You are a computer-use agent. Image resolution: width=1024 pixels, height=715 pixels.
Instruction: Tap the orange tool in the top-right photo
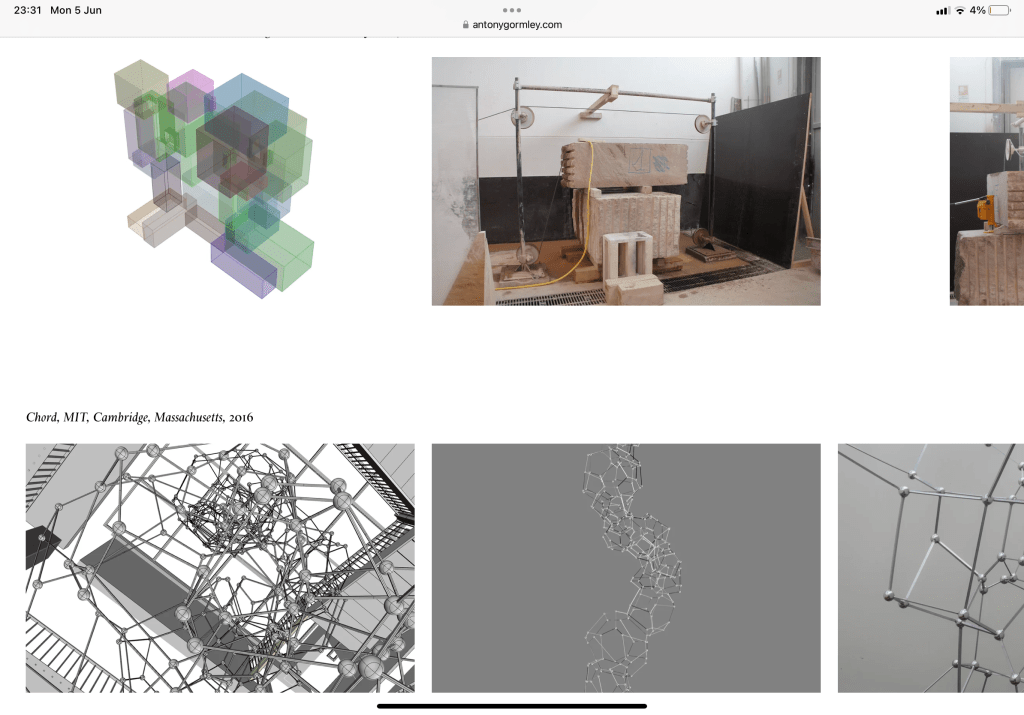point(985,210)
